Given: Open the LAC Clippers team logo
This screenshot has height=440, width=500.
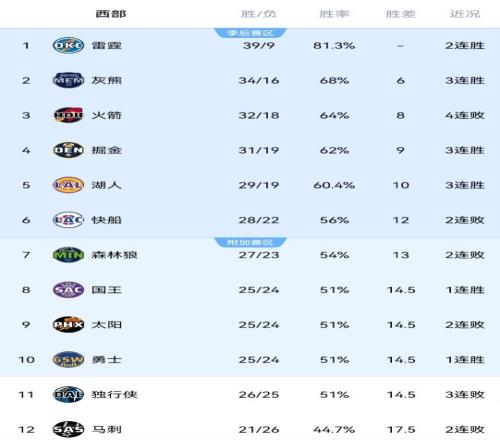Looking at the screenshot, I should 68,220.
